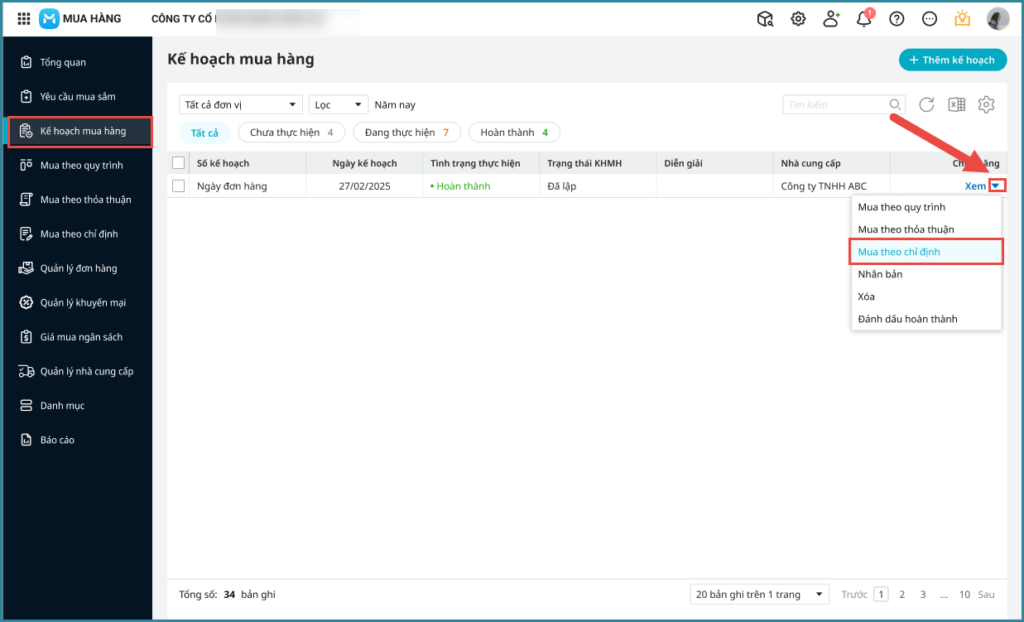Click the notification bell icon
This screenshot has width=1024, height=622.
pyautogui.click(x=864, y=19)
